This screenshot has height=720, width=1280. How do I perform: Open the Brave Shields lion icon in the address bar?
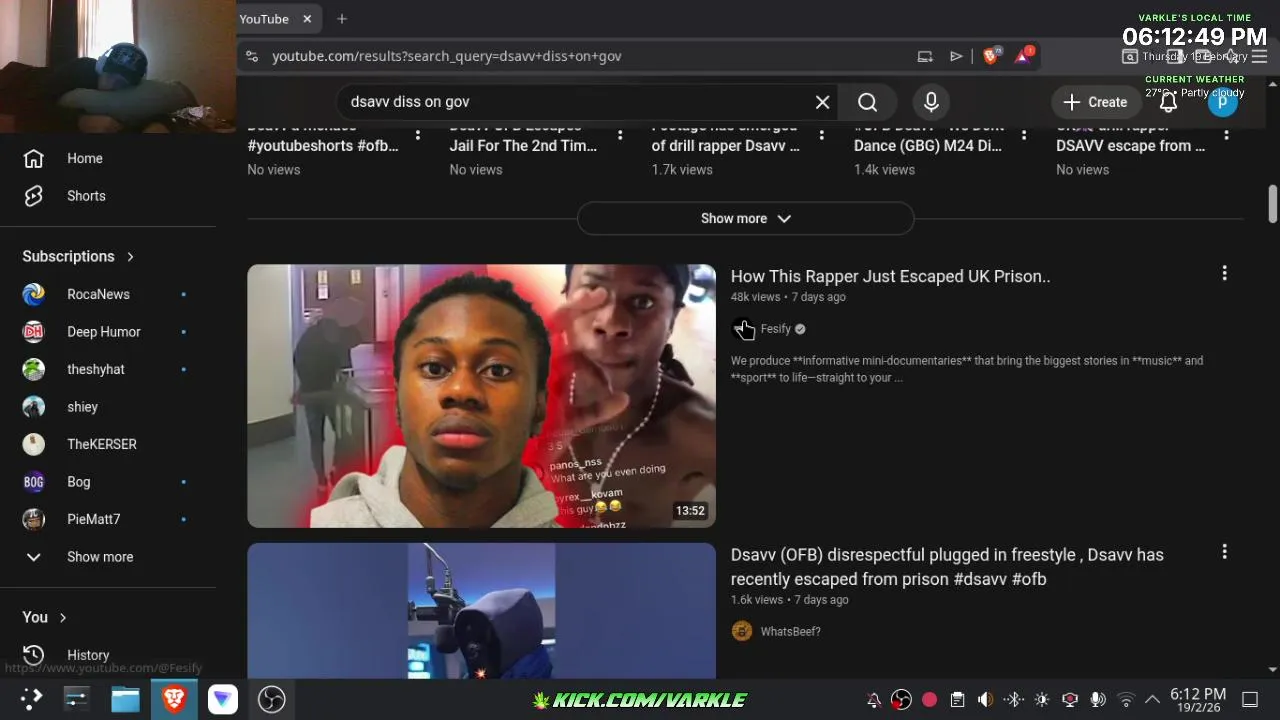point(991,56)
